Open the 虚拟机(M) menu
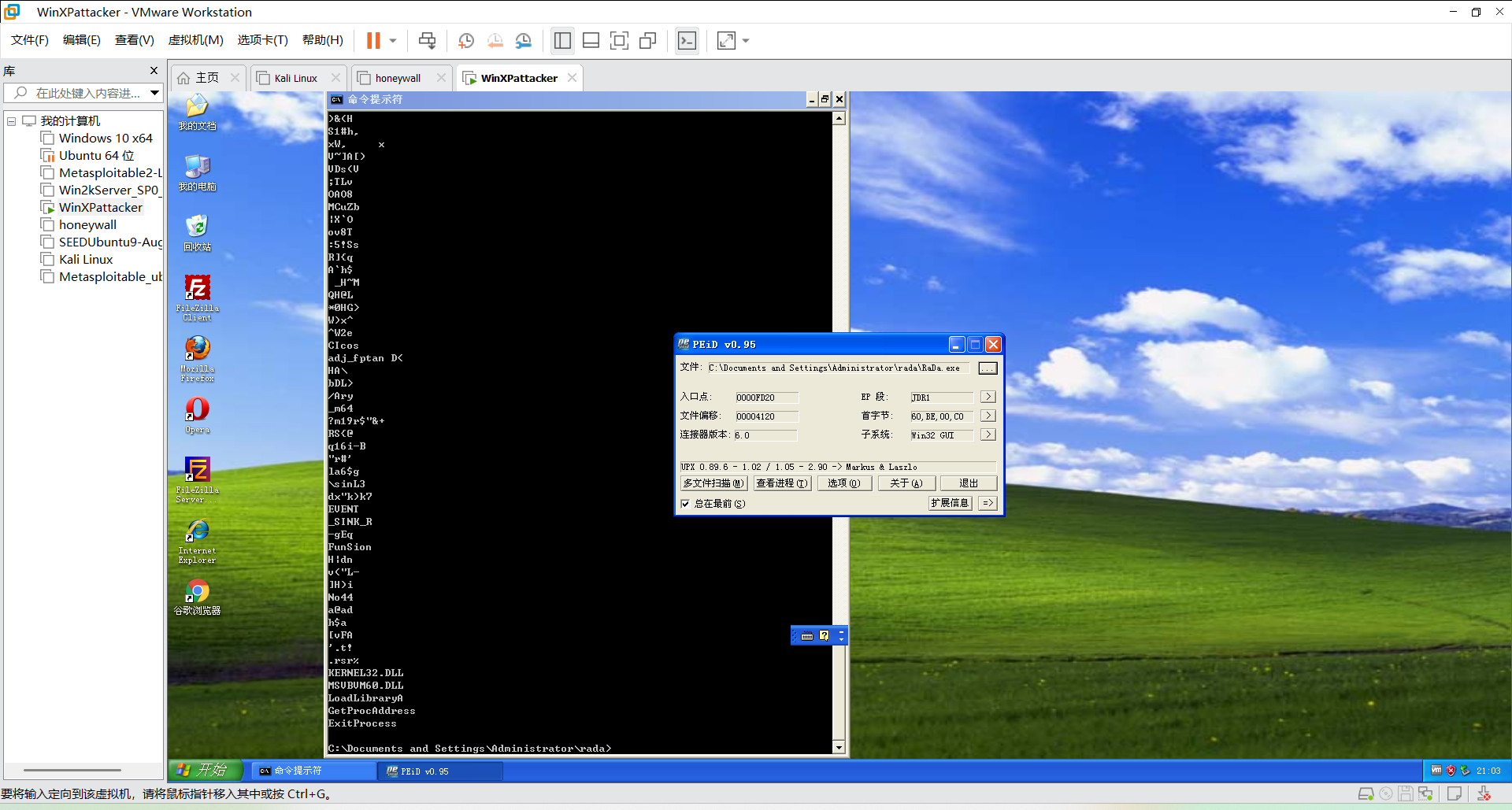Screen dimensions: 1512x810 point(196,40)
